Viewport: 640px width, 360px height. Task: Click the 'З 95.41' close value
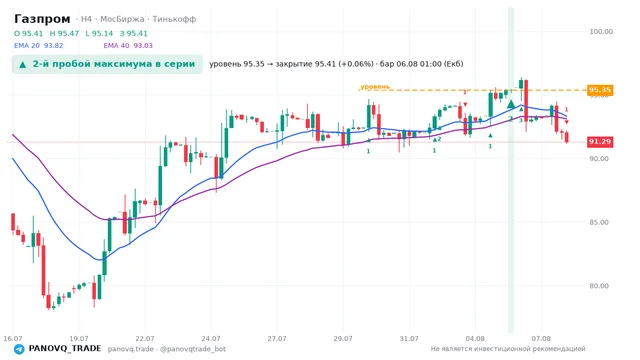[x=133, y=33]
